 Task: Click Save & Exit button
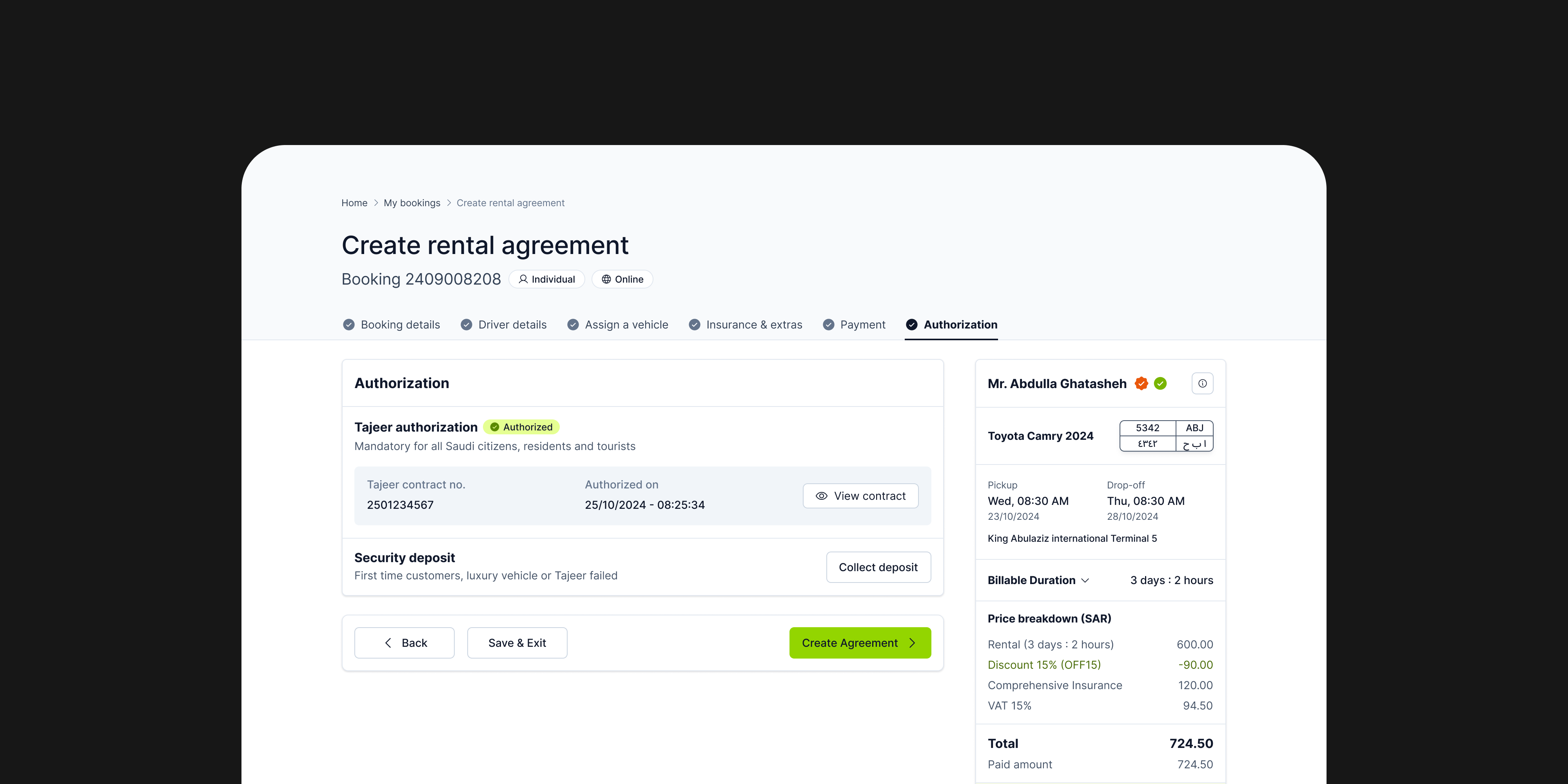[517, 643]
